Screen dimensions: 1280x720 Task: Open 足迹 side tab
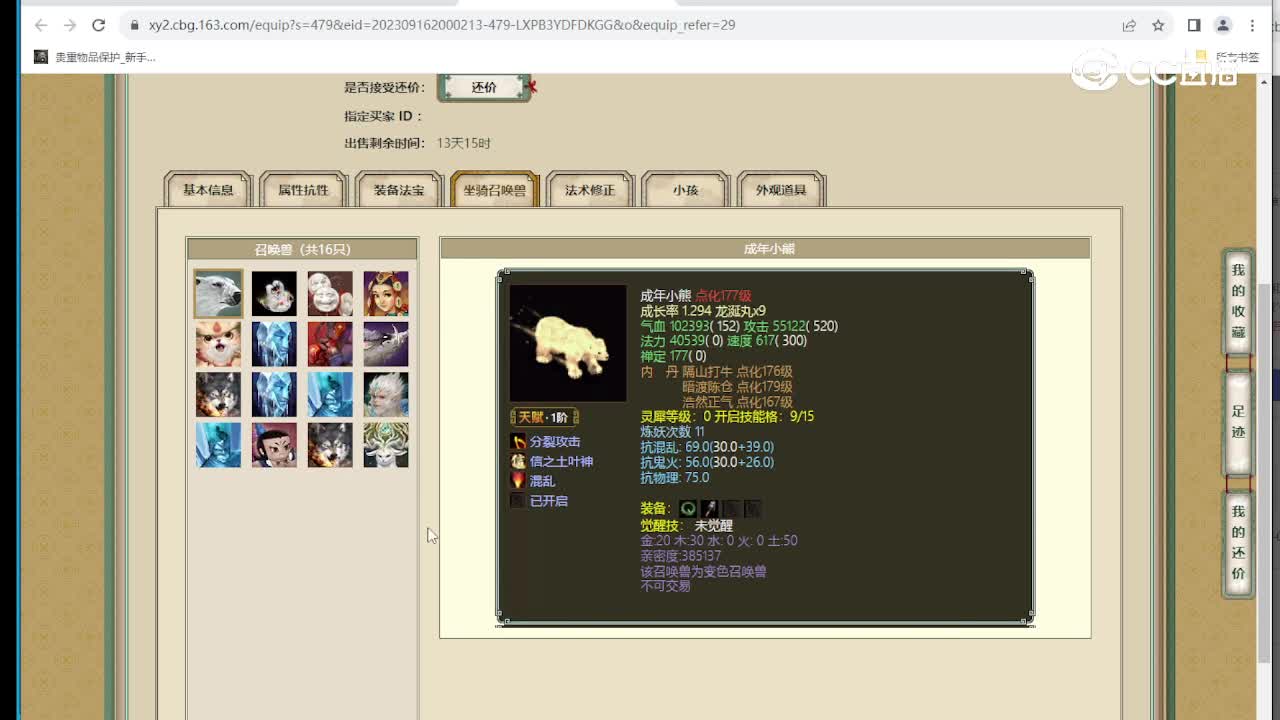pyautogui.click(x=1238, y=422)
